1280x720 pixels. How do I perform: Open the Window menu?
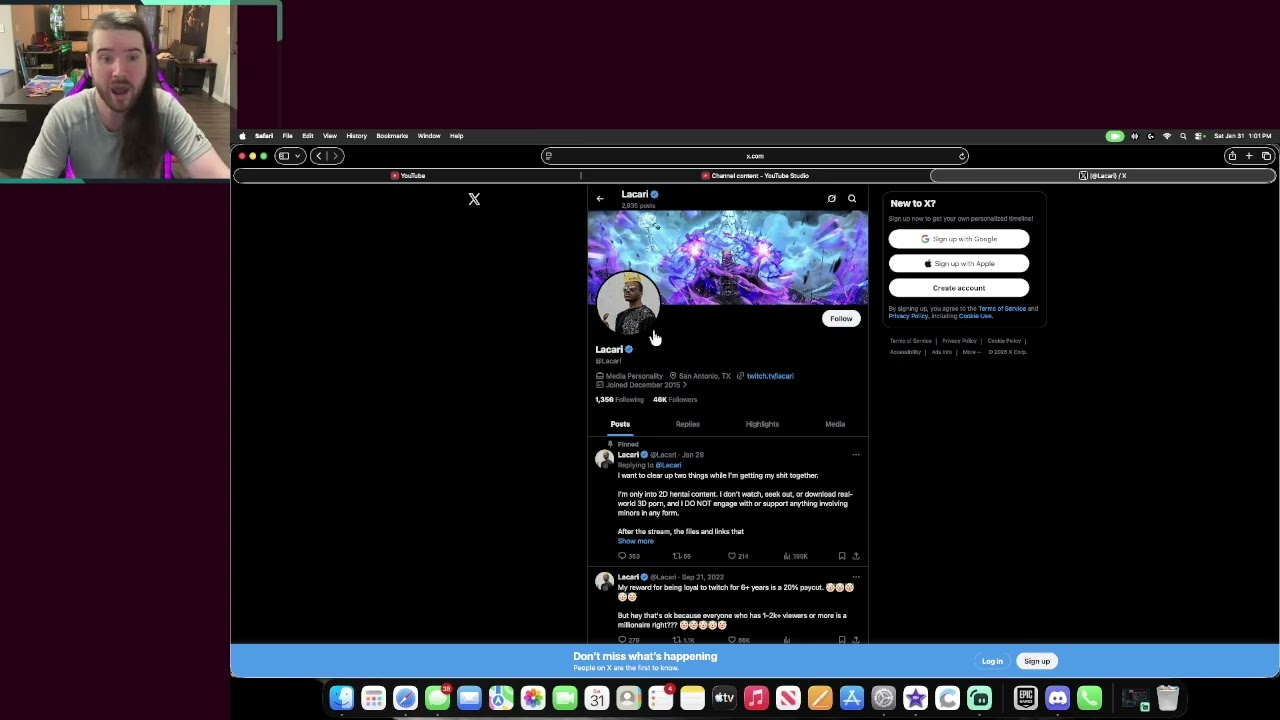pyautogui.click(x=429, y=136)
